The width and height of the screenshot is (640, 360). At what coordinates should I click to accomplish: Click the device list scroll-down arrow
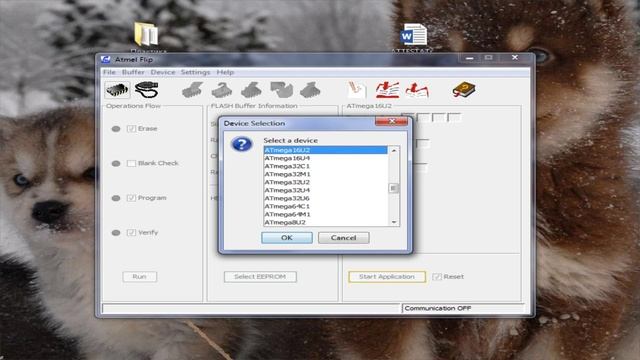click(394, 222)
